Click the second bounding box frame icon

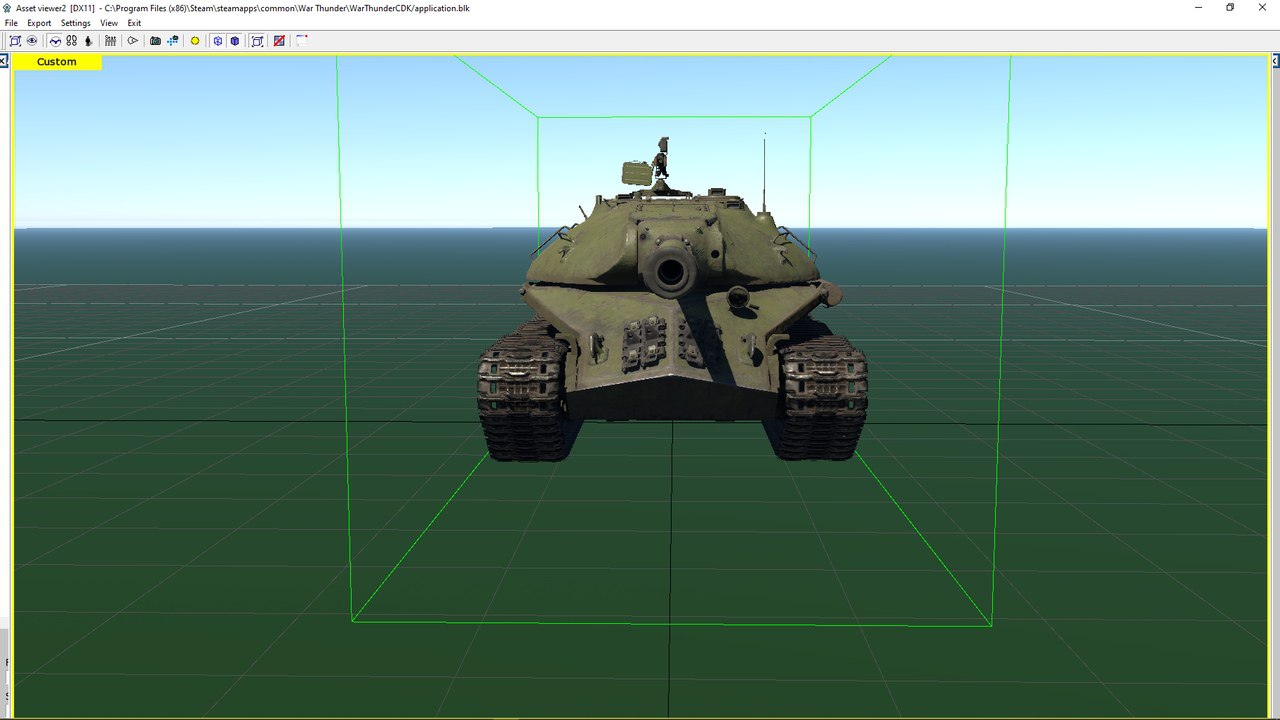pyautogui.click(x=257, y=41)
